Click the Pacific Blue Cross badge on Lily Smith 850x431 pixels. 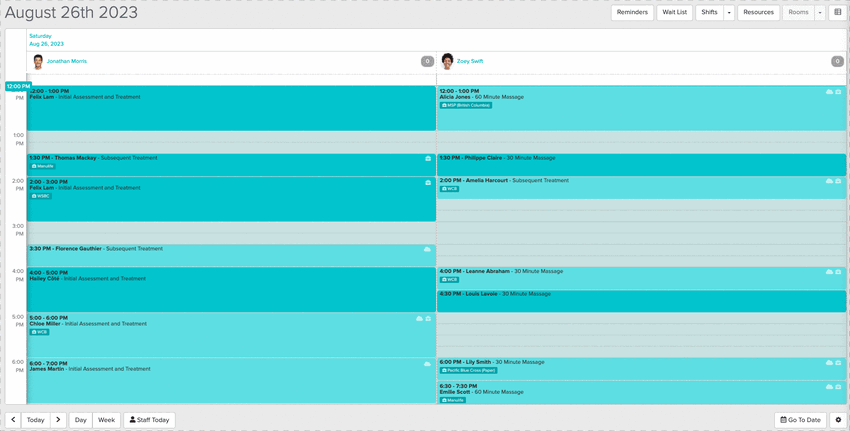point(468,370)
